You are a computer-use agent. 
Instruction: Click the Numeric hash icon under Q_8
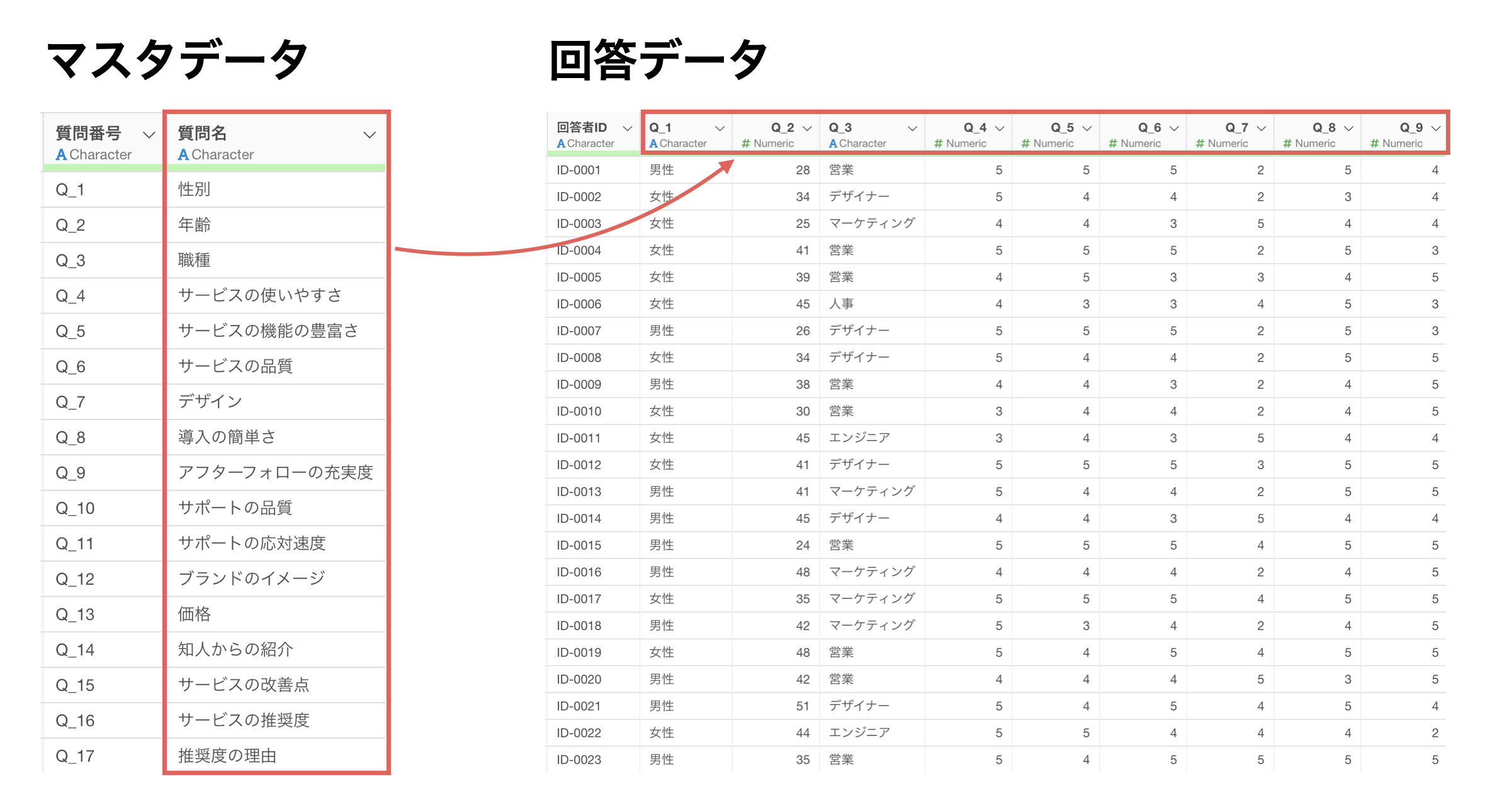click(1287, 144)
